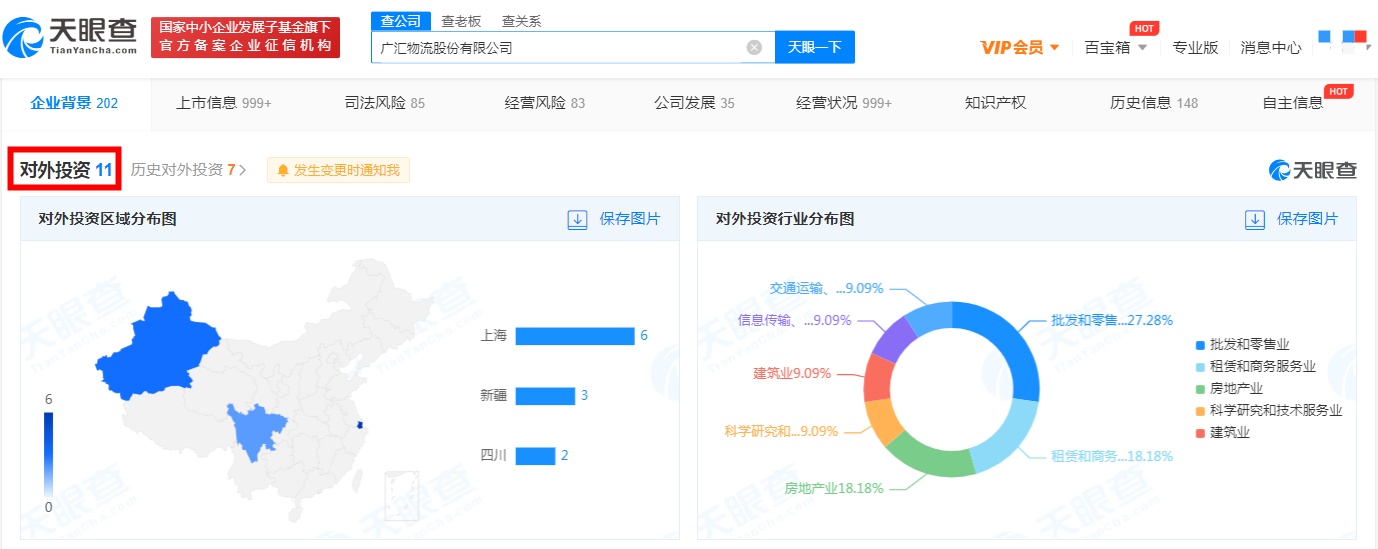The width and height of the screenshot is (1378, 549).
Task: Open the 经营风险 tab
Action: point(545,103)
